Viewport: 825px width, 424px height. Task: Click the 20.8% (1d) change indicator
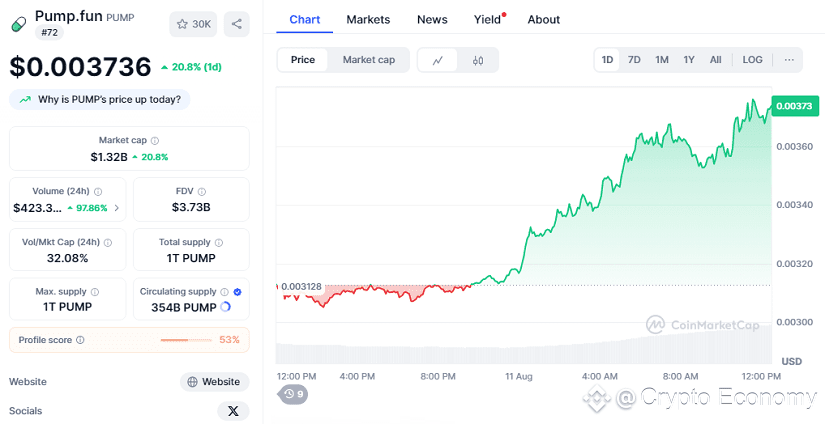point(191,67)
